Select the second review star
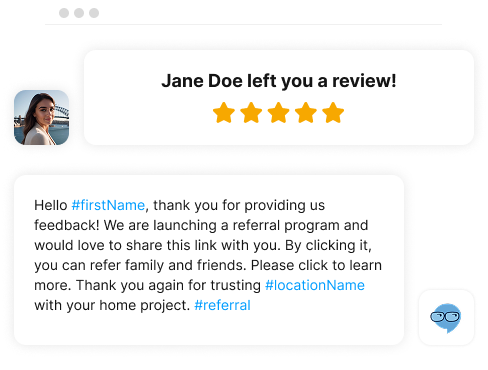Viewport: 488px width, 370px height. [251, 113]
